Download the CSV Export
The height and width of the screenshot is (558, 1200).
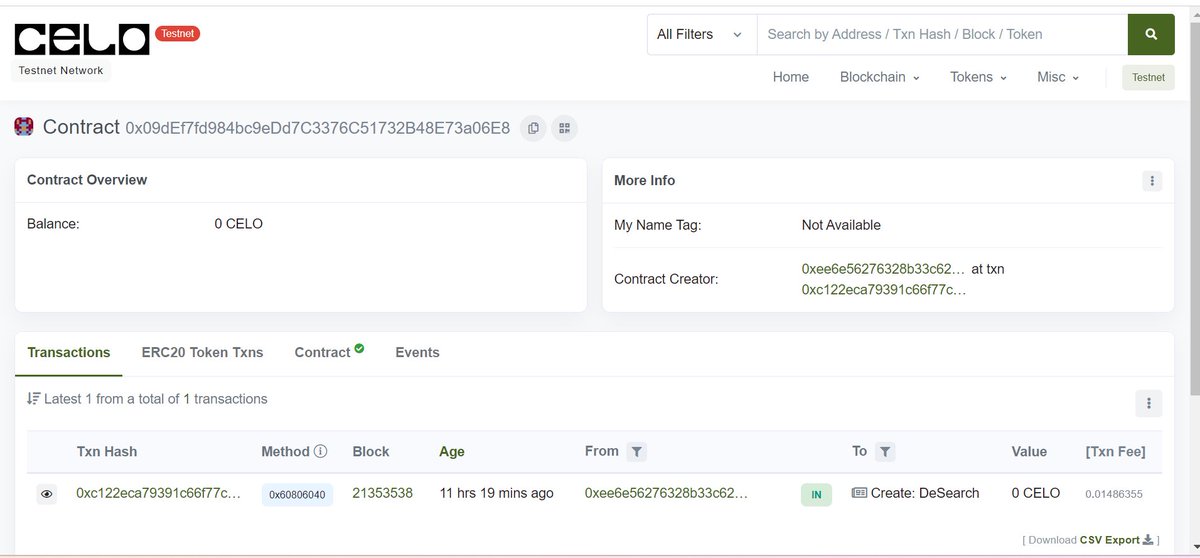click(x=1117, y=540)
